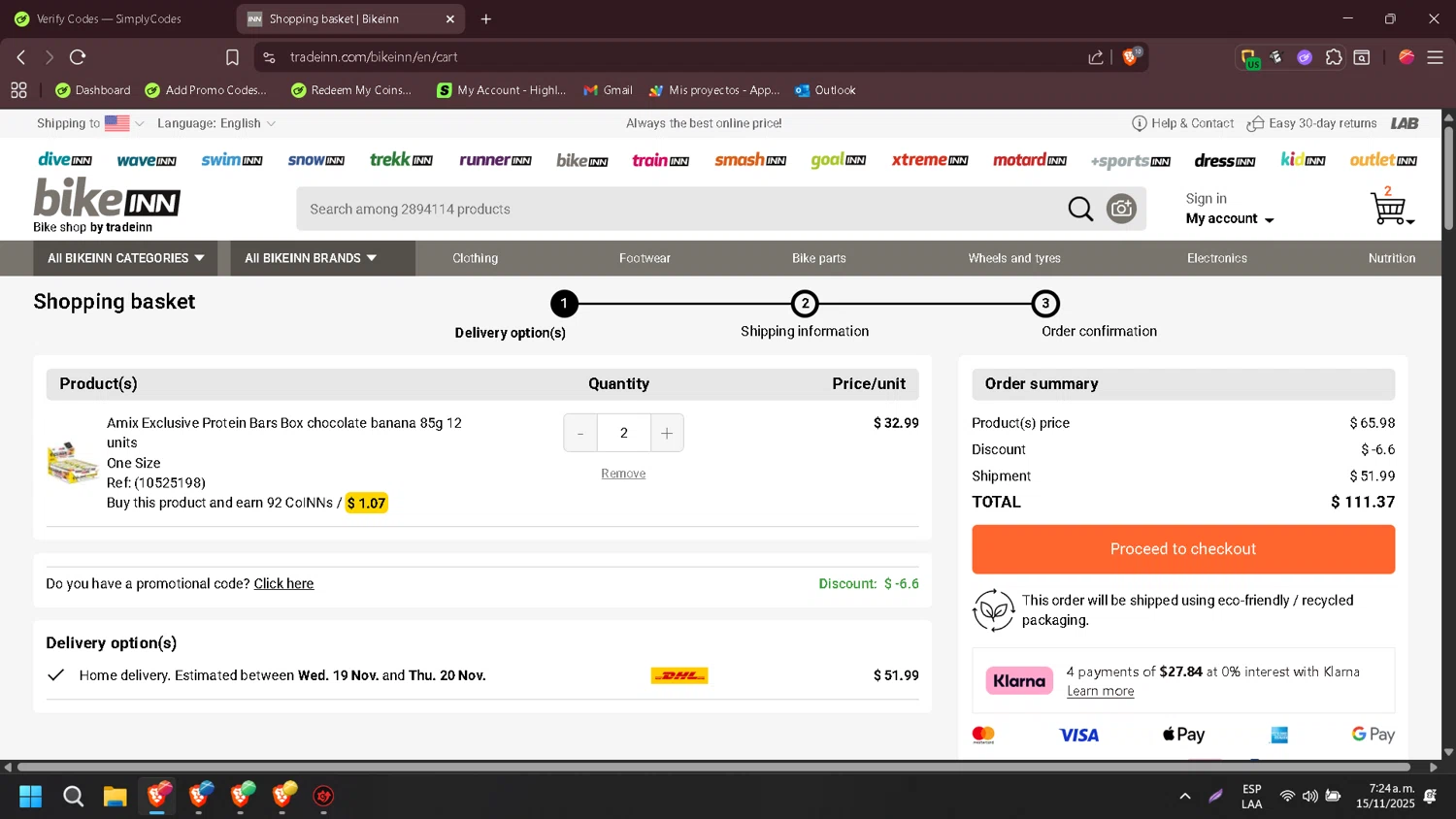This screenshot has width=1456, height=819.
Task: Open the My account dropdown
Action: point(1230,219)
